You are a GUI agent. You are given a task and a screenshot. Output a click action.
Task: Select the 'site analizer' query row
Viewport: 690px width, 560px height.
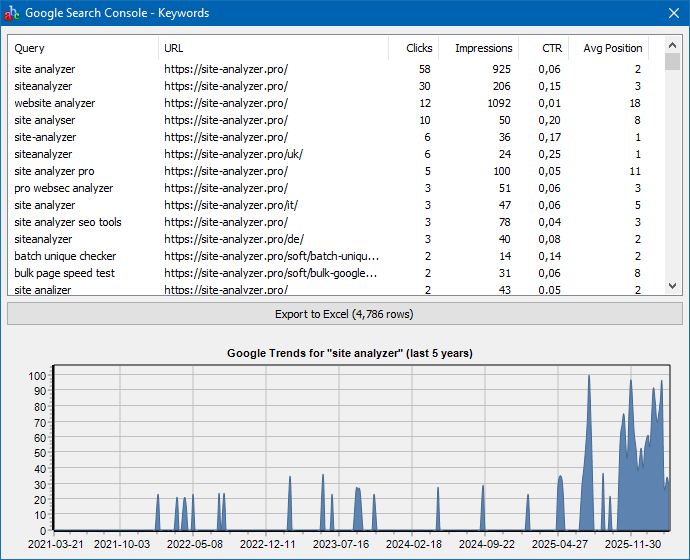click(x=328, y=289)
